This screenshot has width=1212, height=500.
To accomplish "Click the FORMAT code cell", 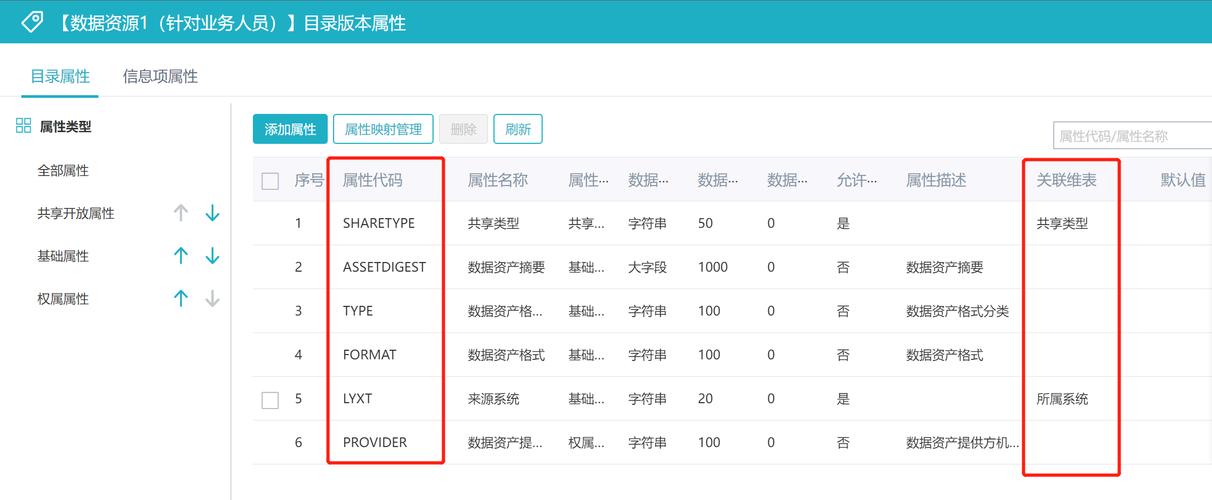I will pyautogui.click(x=370, y=355).
